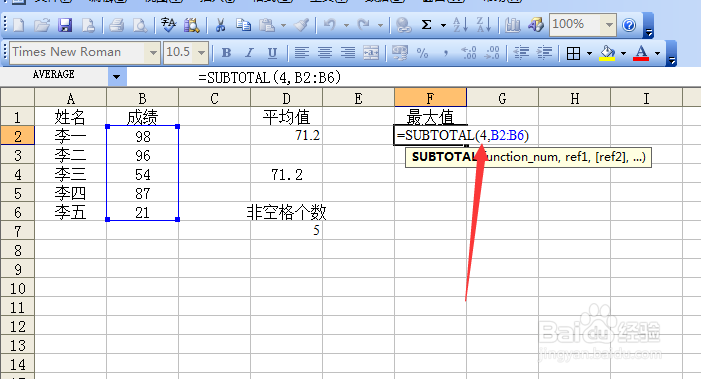The image size is (701, 379).
Task: Open the font color dropdown arrow
Action: [x=657, y=54]
